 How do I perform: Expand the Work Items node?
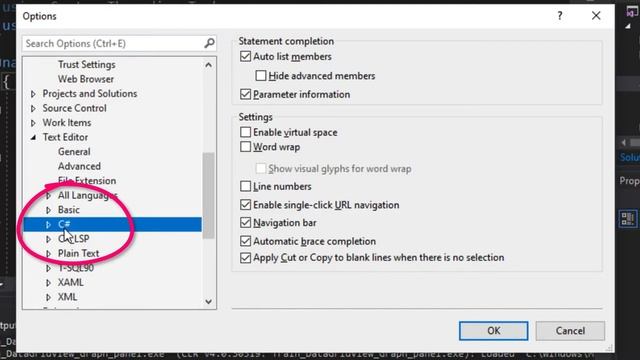33,123
